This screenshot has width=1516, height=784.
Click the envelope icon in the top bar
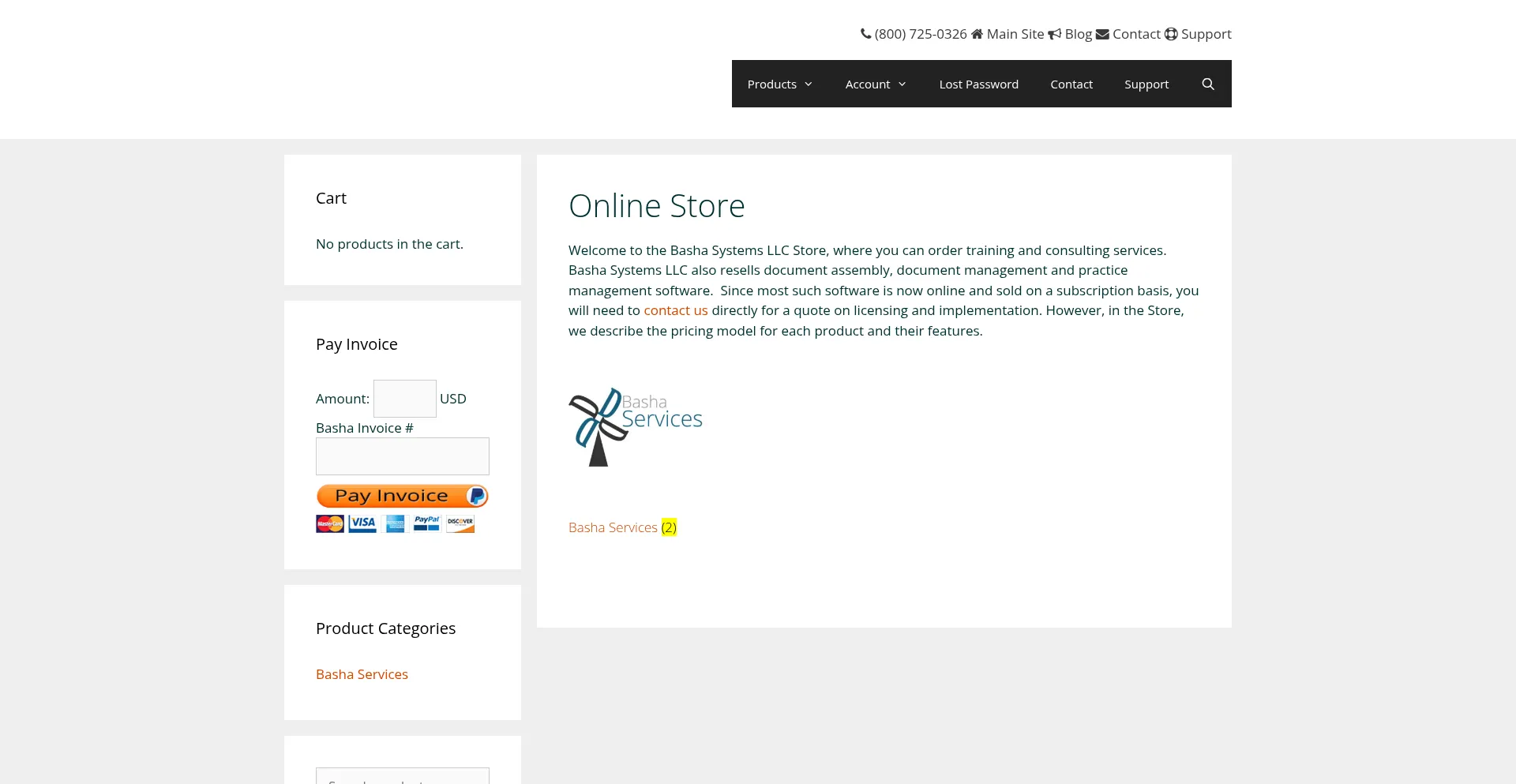tap(1102, 34)
